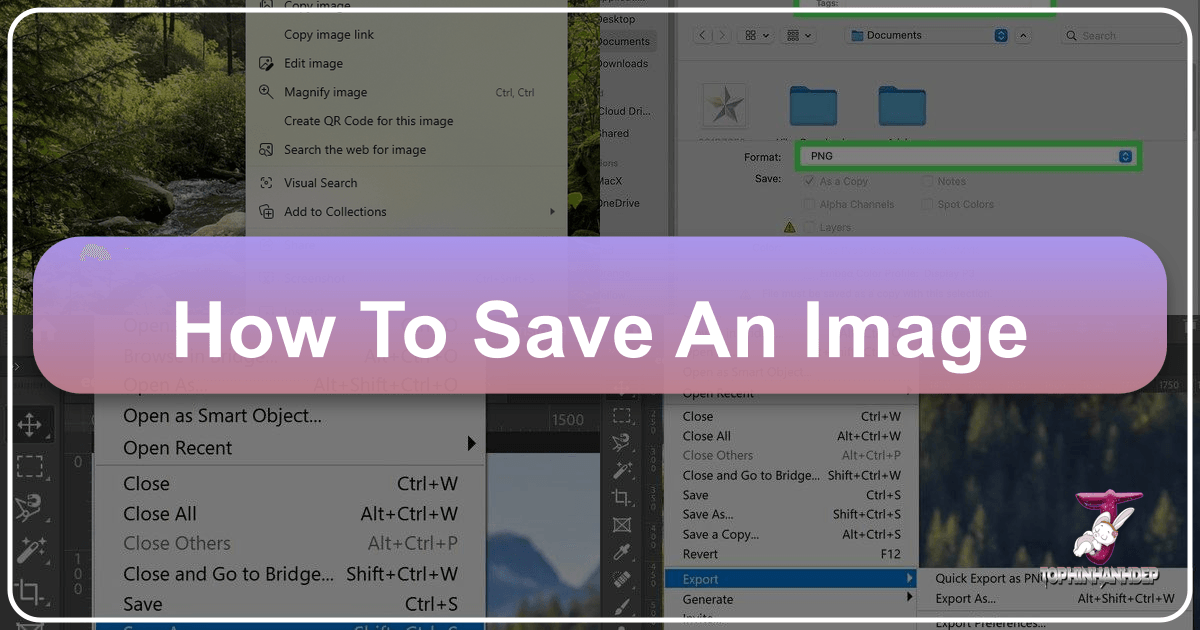Select the Frame tool with crossed box
The height and width of the screenshot is (630, 1200).
tap(622, 523)
